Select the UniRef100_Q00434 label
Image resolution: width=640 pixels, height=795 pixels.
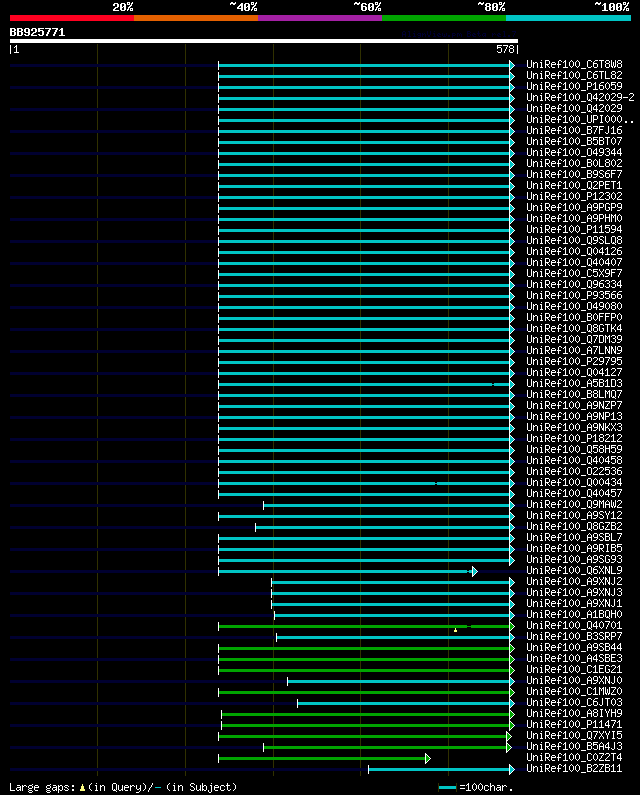pyautogui.click(x=574, y=482)
